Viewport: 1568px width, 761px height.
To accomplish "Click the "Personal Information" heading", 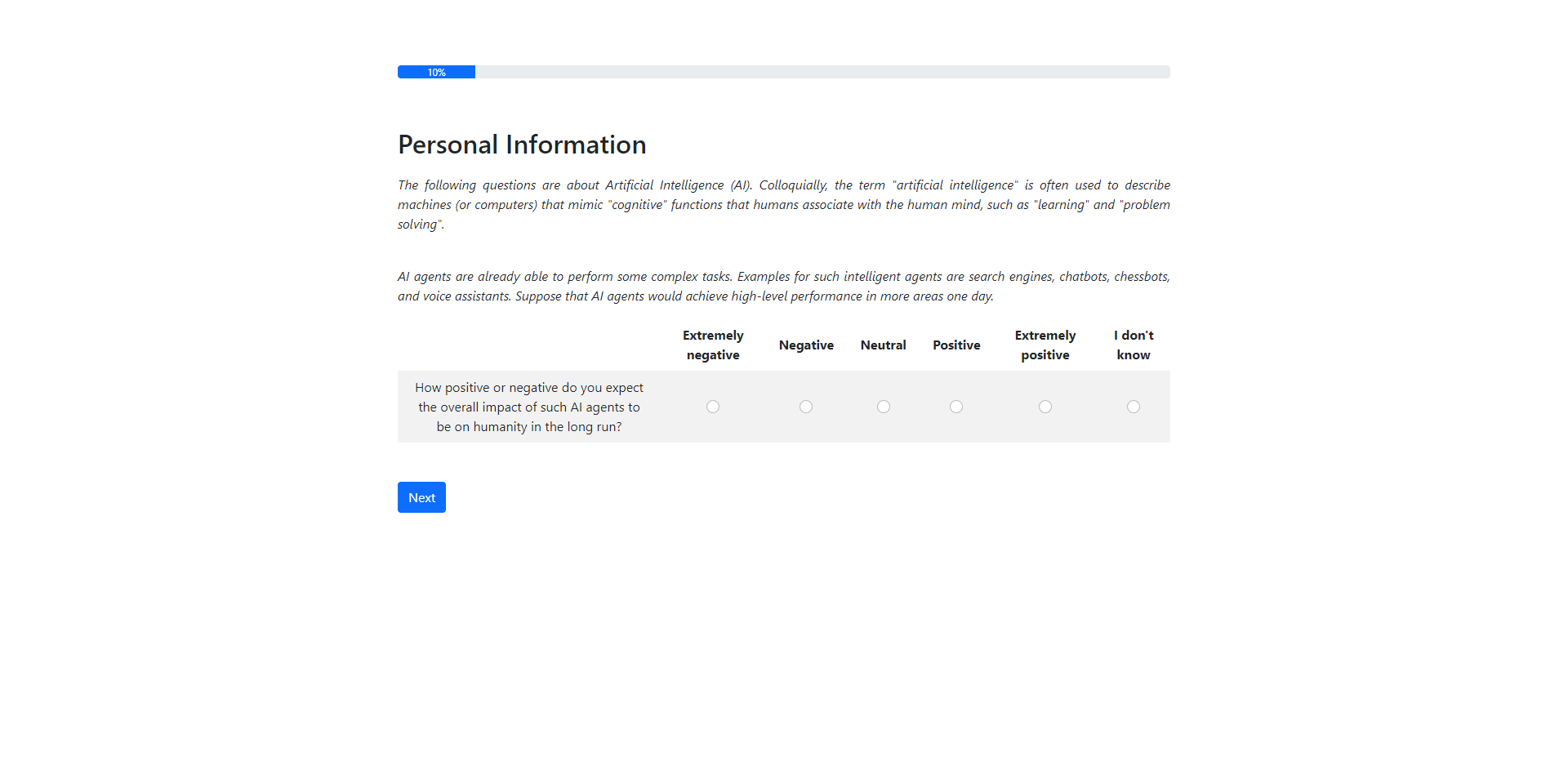I will point(522,145).
